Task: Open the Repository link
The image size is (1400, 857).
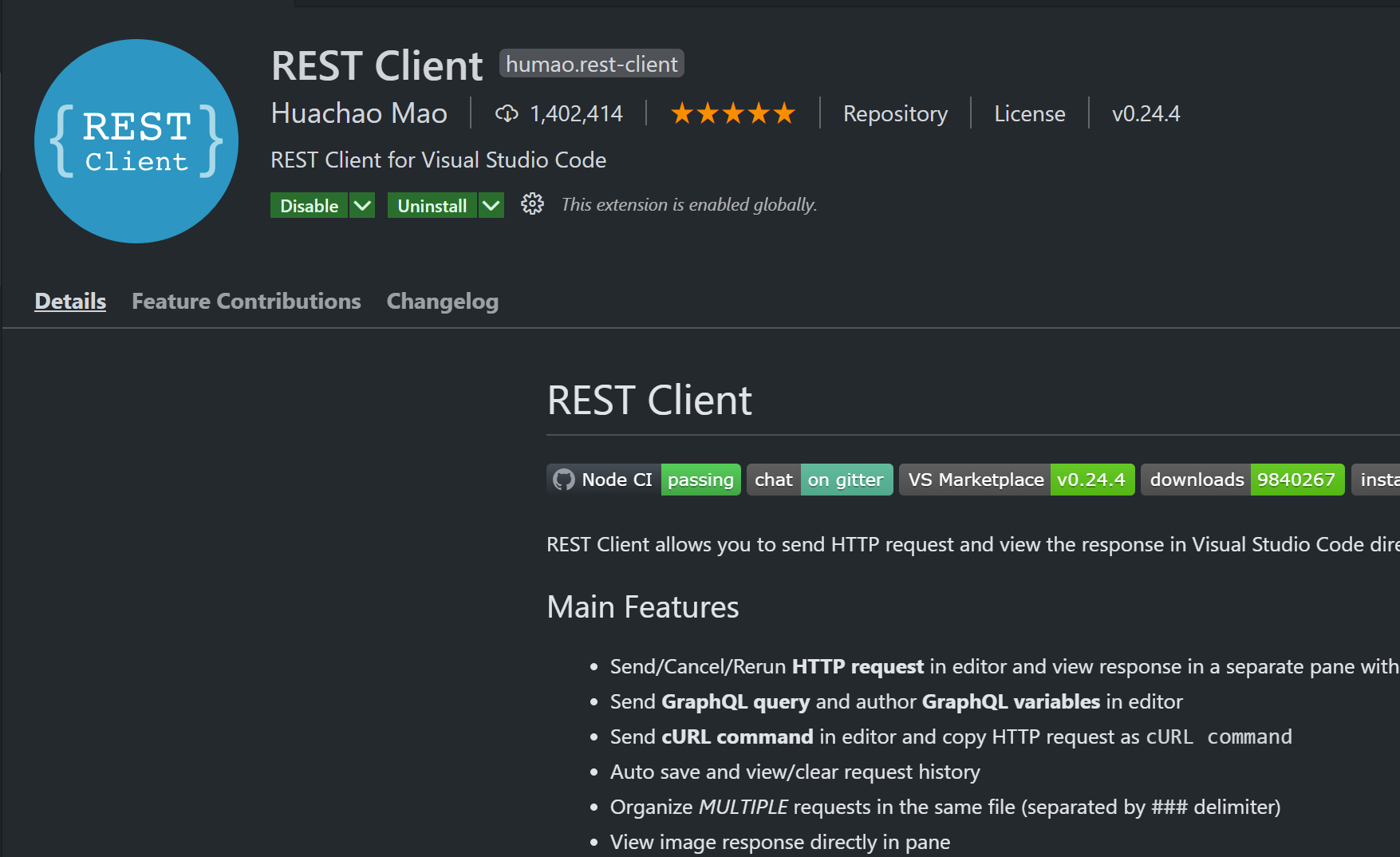Action: pos(895,113)
